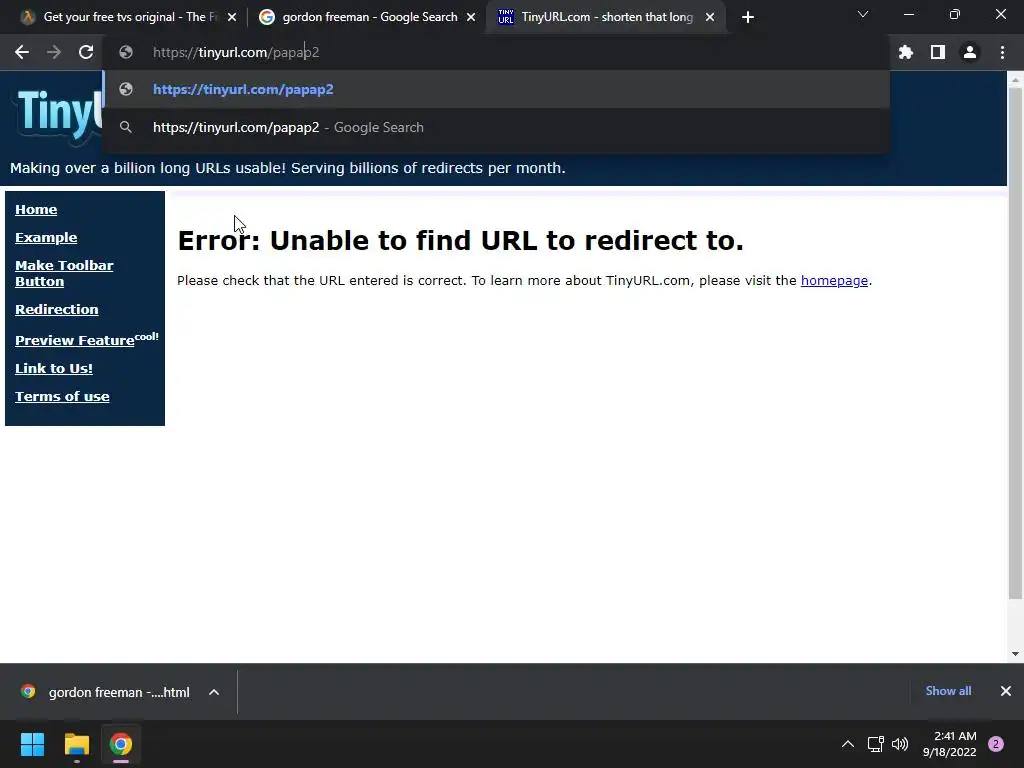Click the address bar URL field
1024x768 pixels.
point(496,52)
